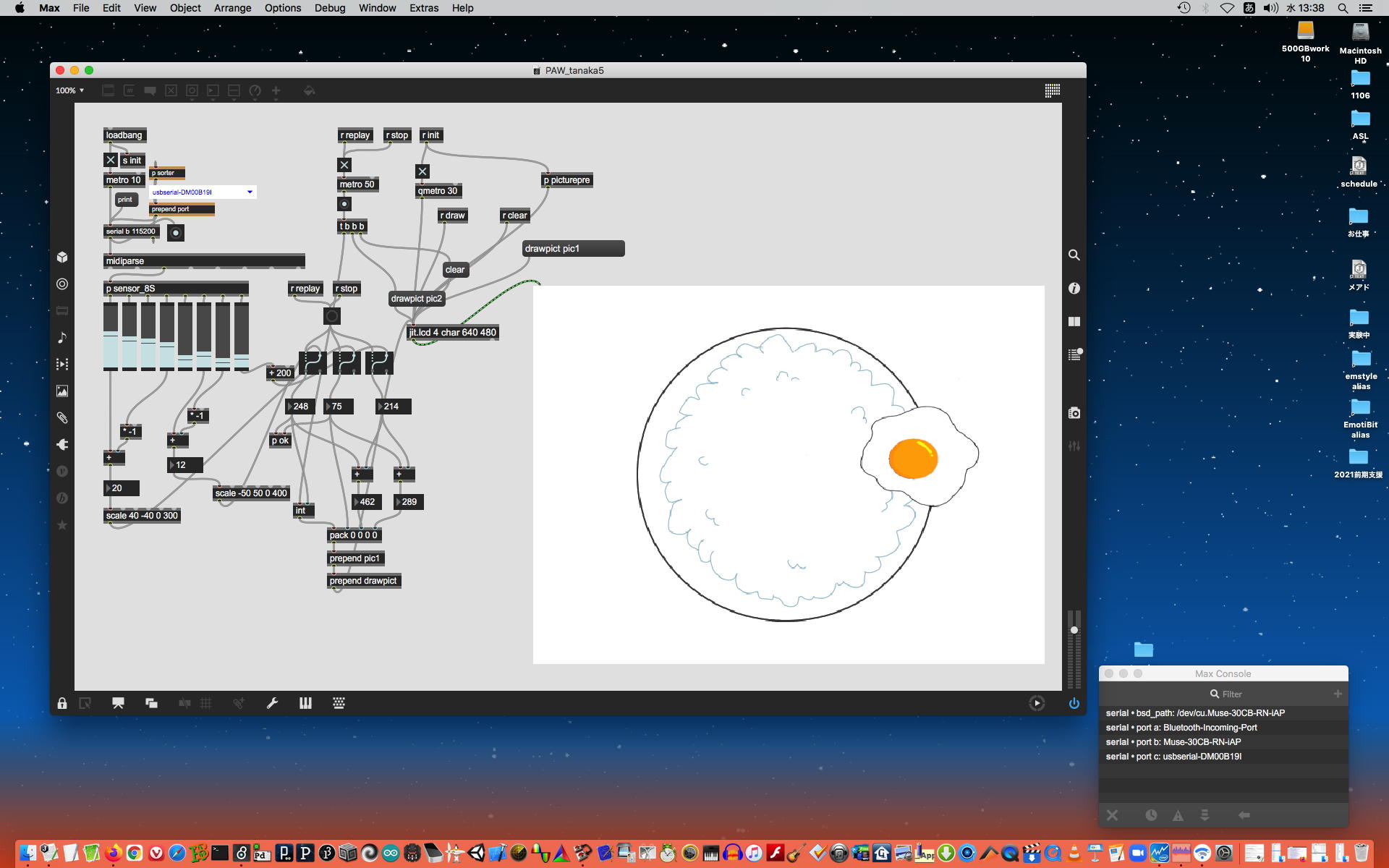The image size is (1389, 868).
Task: Open the 100% zoom dropdown
Action: (70, 90)
